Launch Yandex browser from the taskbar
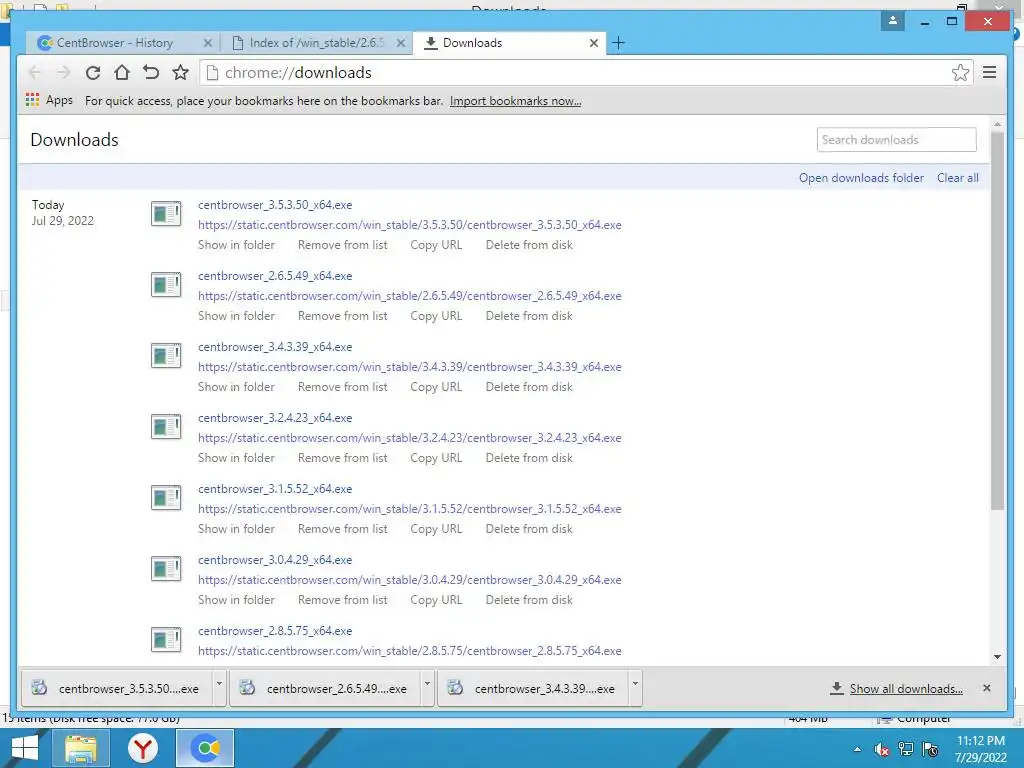 142,748
